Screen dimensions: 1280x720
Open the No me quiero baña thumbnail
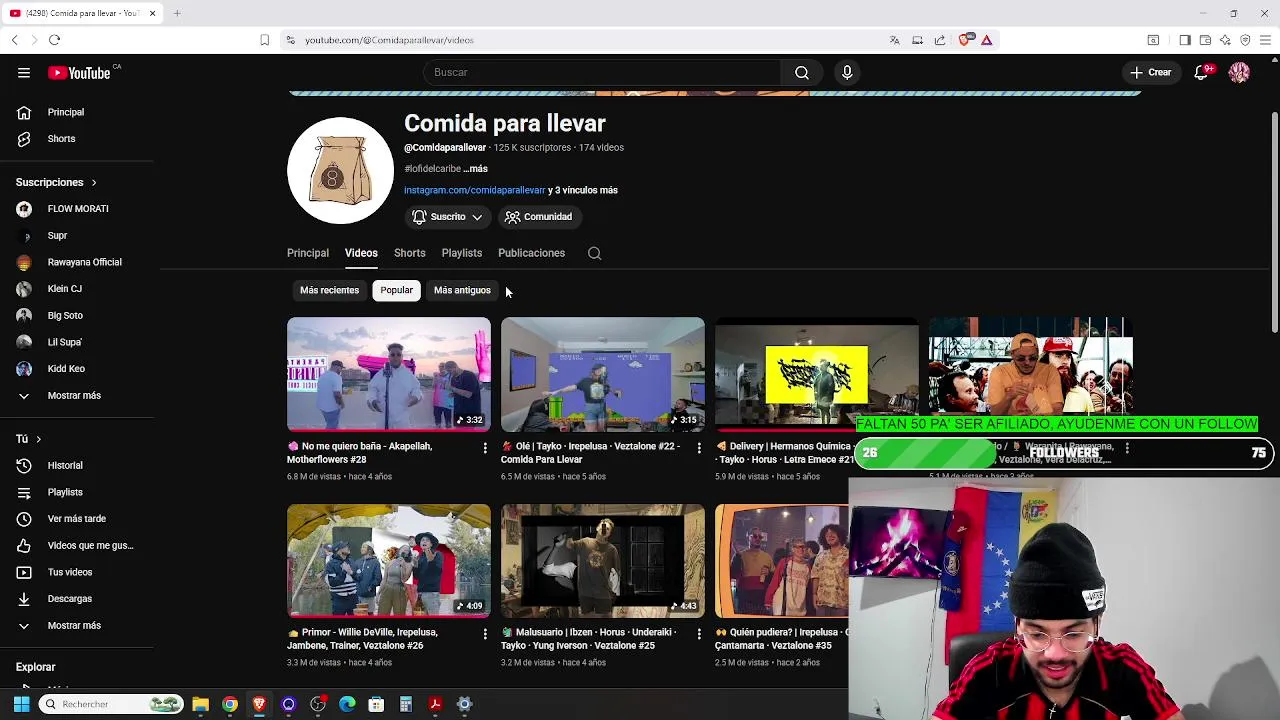click(x=389, y=374)
